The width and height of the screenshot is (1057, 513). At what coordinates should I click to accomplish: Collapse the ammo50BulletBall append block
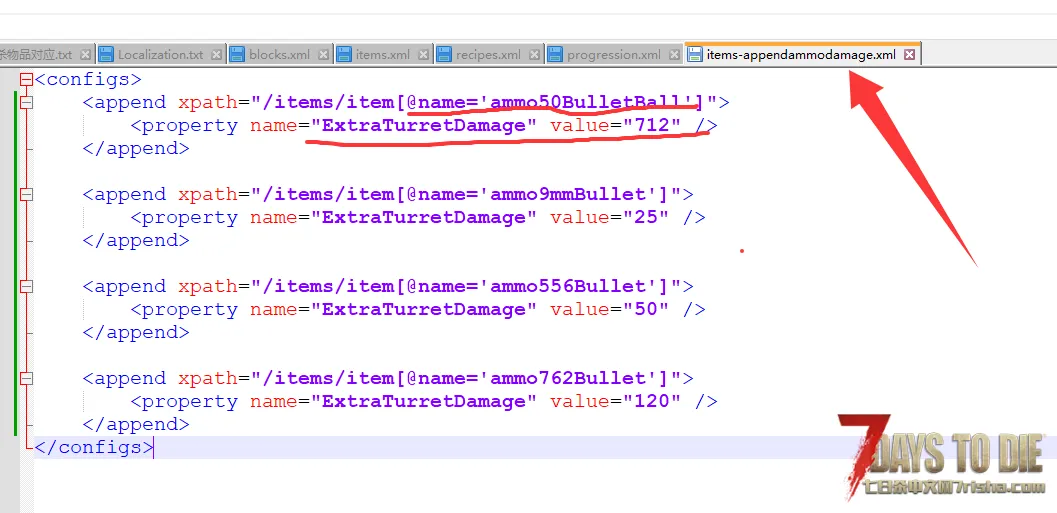[x=27, y=102]
